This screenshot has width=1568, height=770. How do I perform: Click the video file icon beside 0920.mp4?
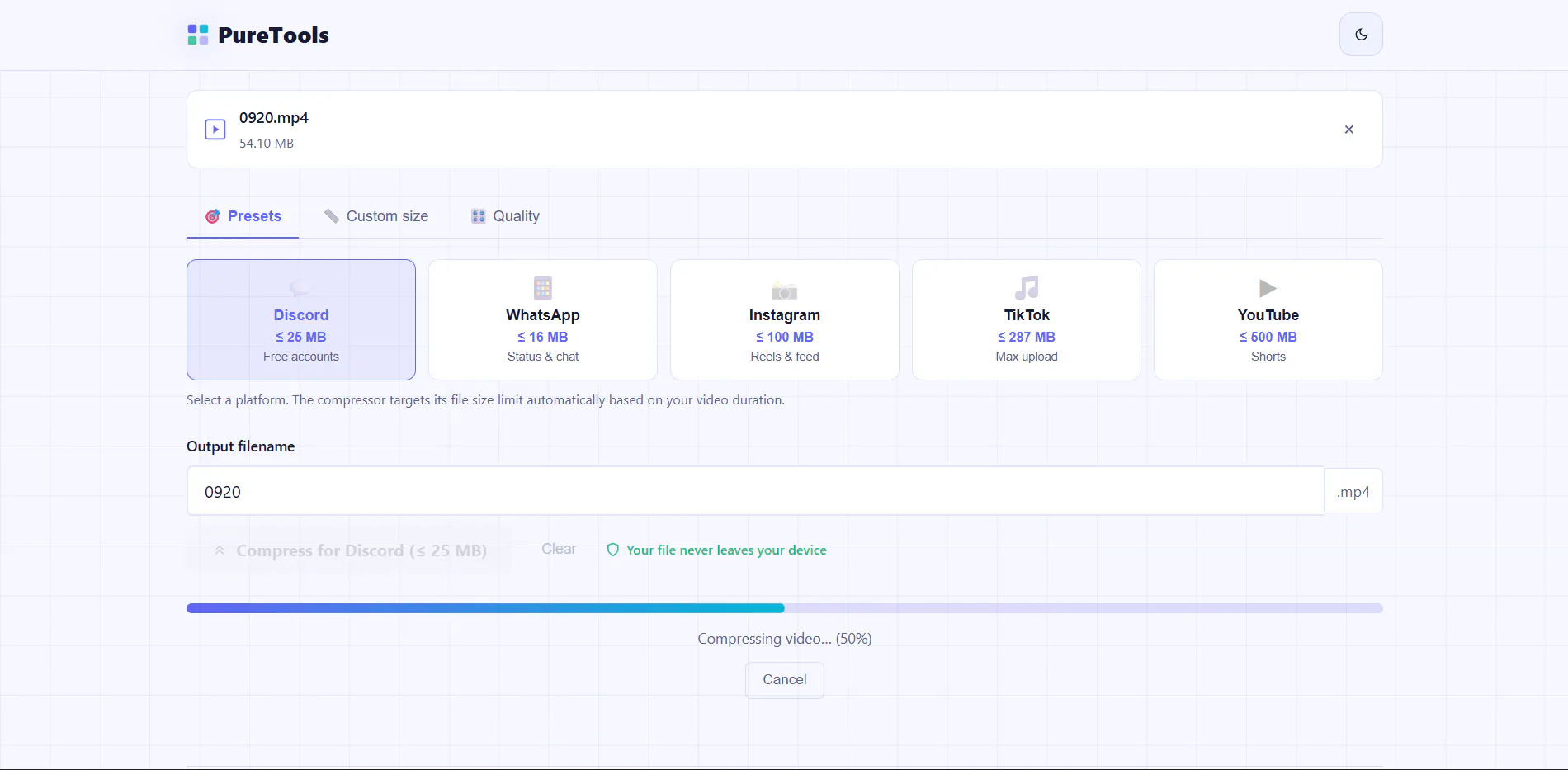click(215, 130)
